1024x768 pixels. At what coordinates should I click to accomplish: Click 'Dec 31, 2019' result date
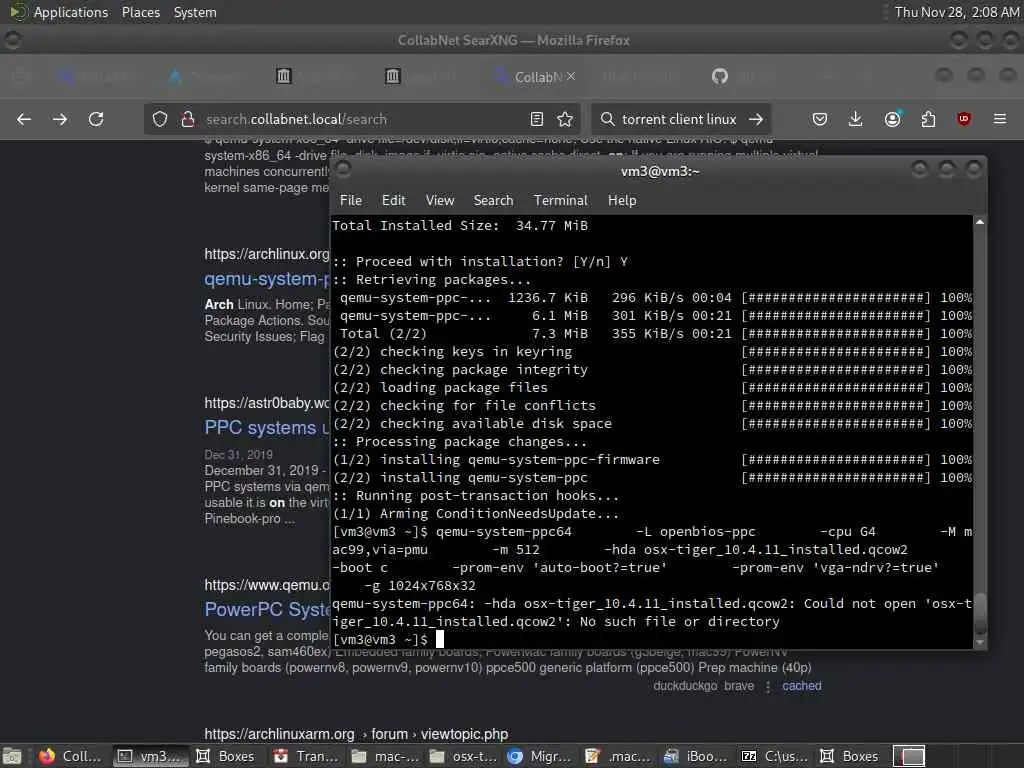tap(238, 455)
